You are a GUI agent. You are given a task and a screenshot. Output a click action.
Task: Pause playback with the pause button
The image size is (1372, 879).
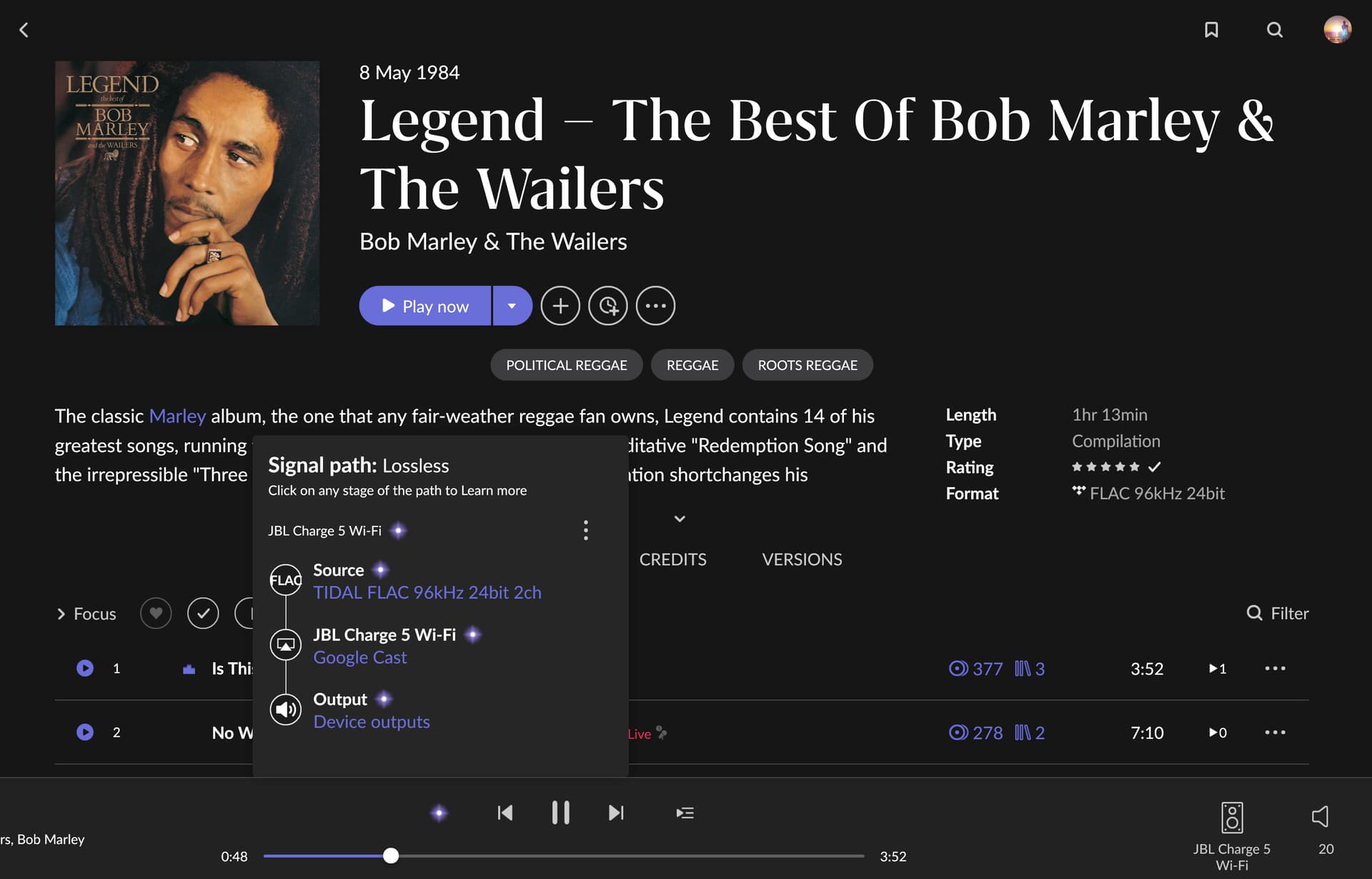click(560, 813)
